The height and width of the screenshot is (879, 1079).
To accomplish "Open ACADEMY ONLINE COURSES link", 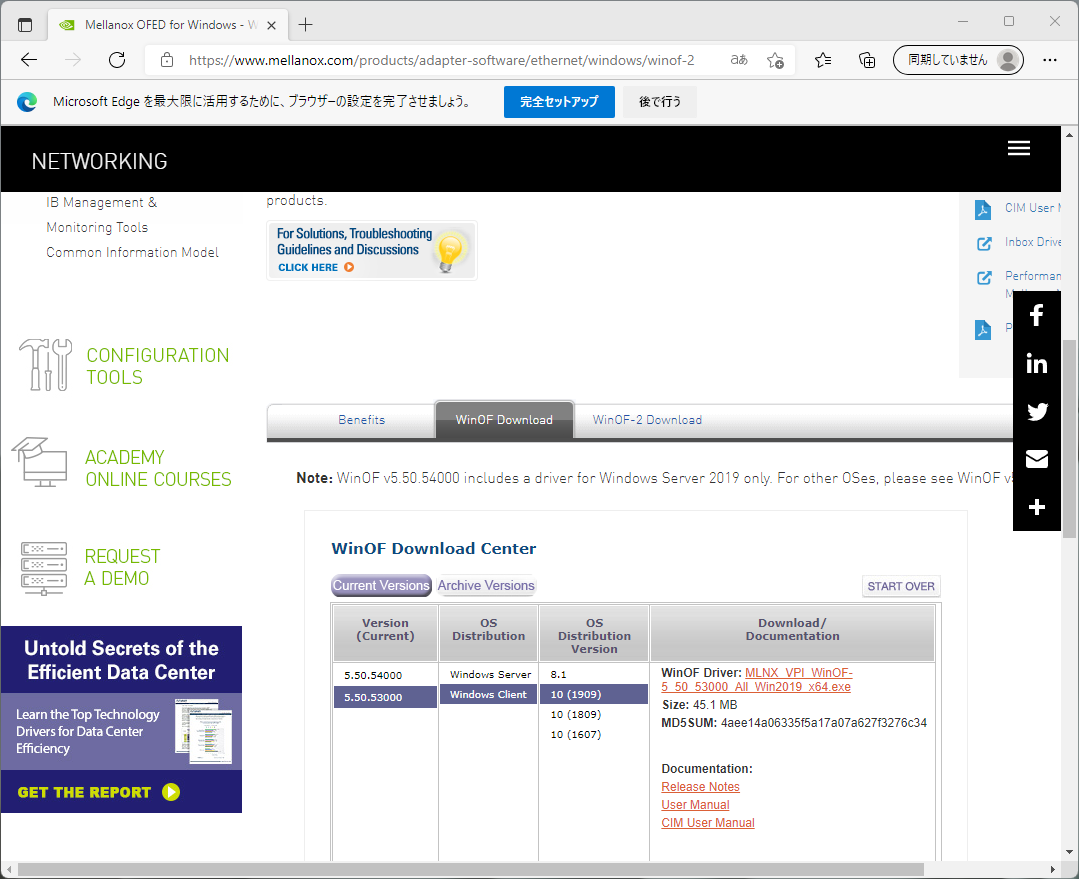I will point(158,468).
